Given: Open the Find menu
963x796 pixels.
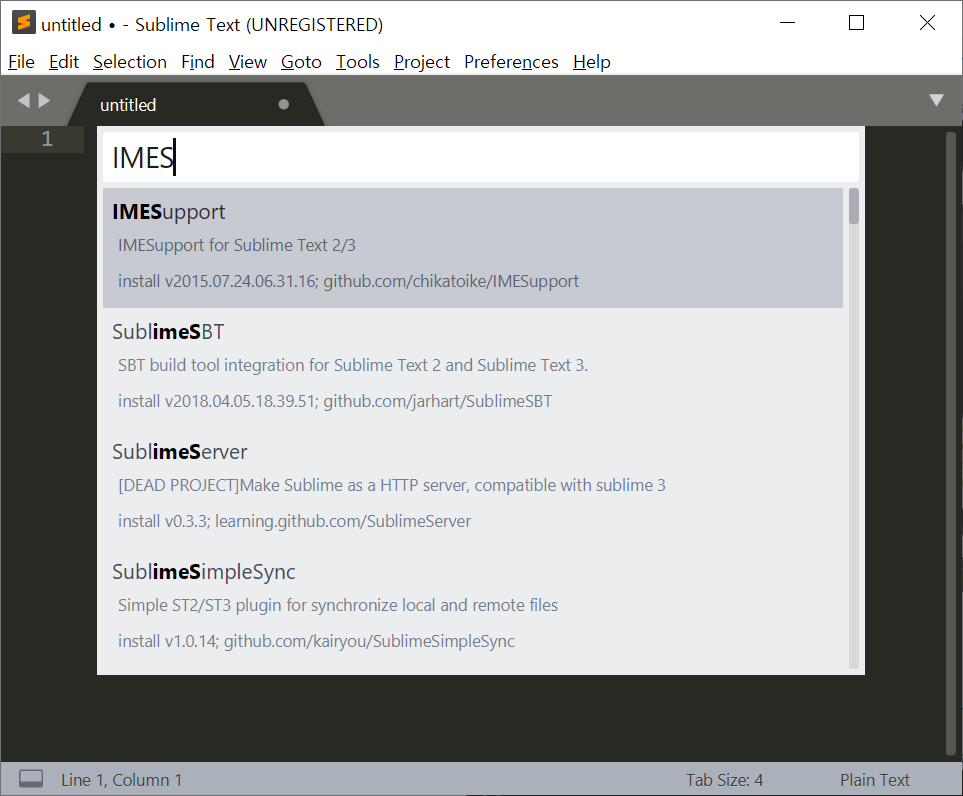Looking at the screenshot, I should point(198,62).
